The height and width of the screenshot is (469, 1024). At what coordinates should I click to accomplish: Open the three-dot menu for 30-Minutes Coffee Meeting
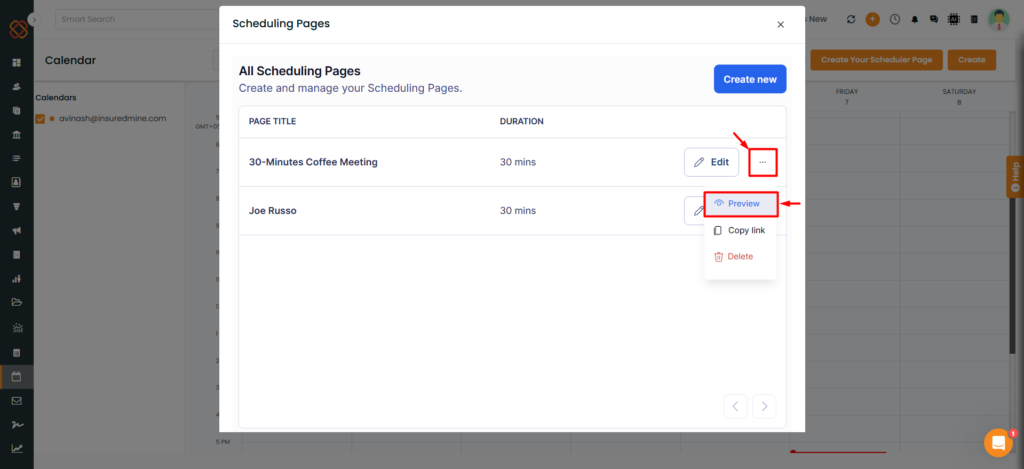[762, 162]
